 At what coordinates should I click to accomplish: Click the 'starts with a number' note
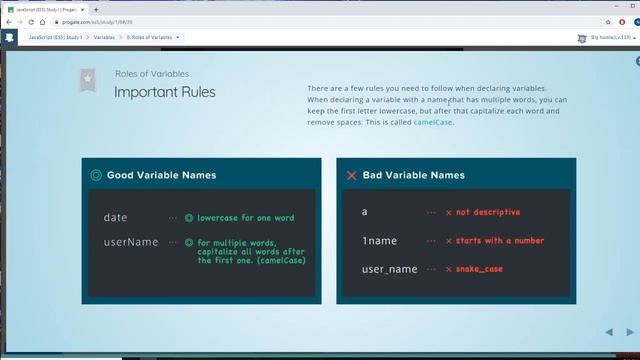pos(500,241)
